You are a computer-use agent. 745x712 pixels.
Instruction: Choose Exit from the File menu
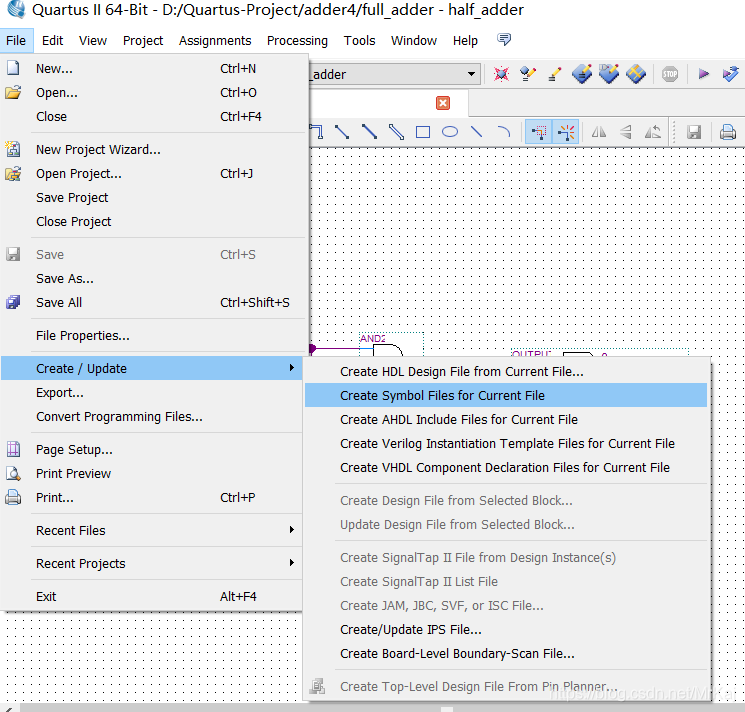click(x=152, y=596)
